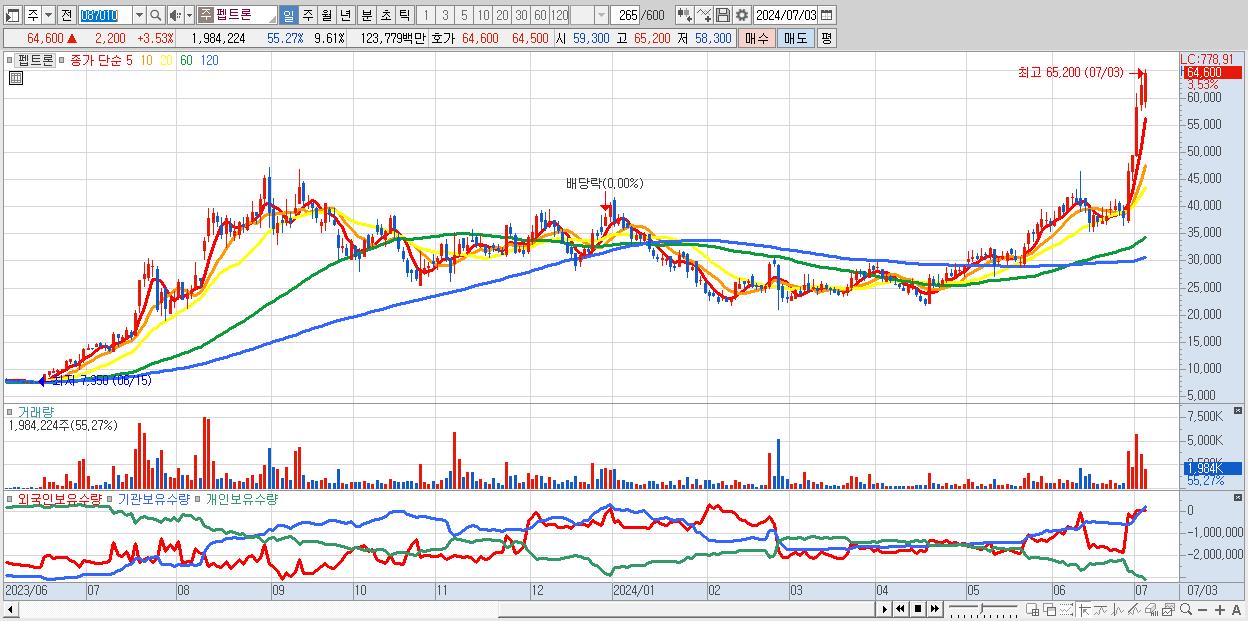The image size is (1248, 621).
Task: Select the 틱 (tick) period toggle
Action: click(x=404, y=15)
